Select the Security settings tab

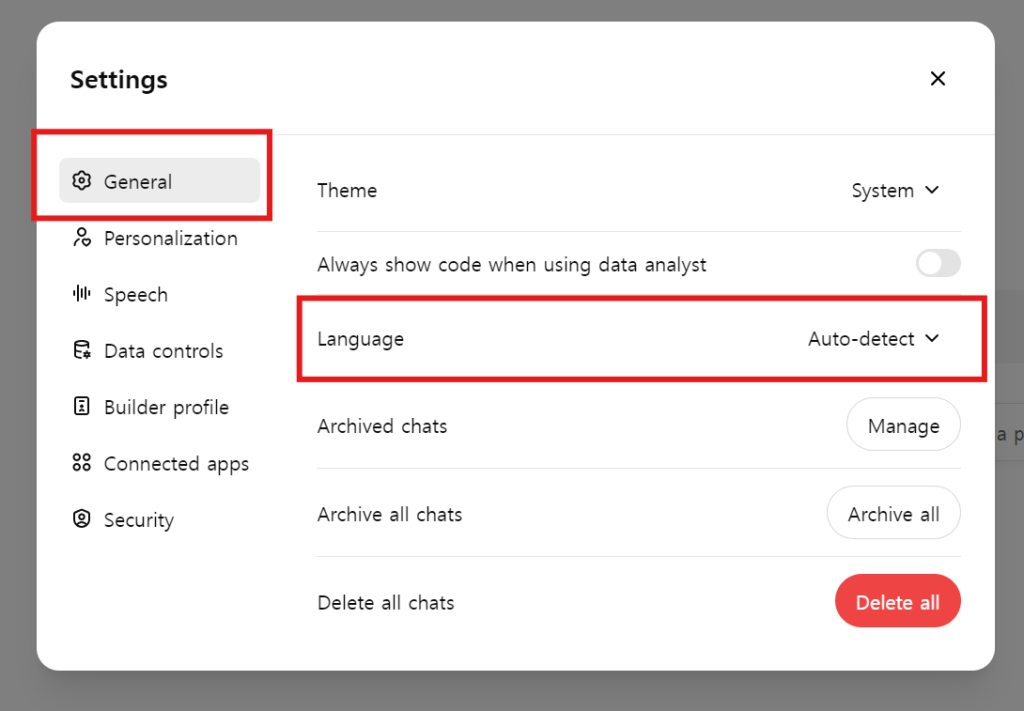point(138,520)
